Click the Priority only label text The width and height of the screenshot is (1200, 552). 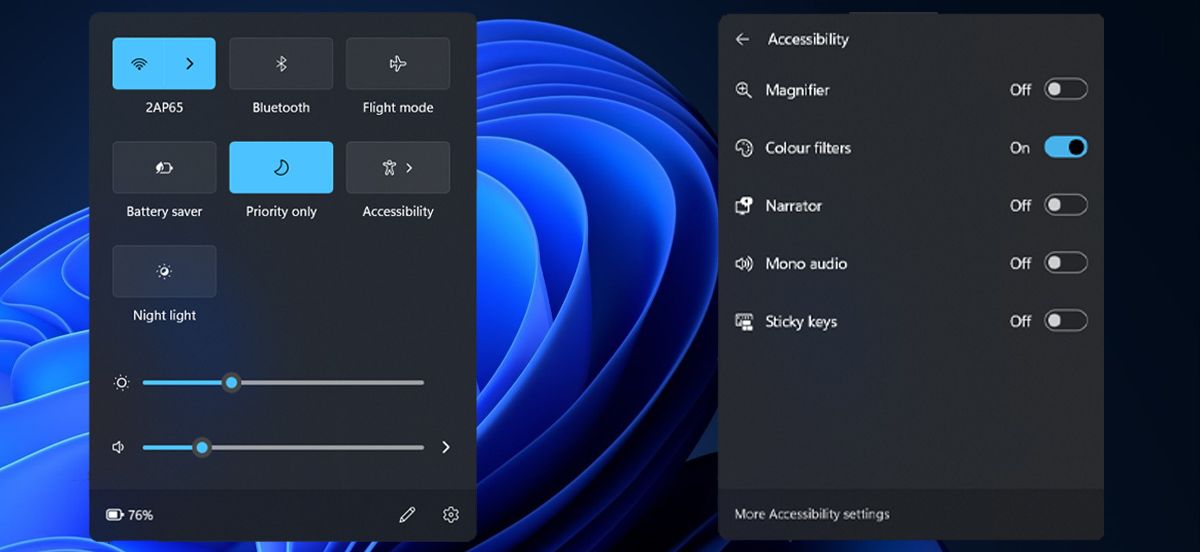pyautogui.click(x=281, y=211)
